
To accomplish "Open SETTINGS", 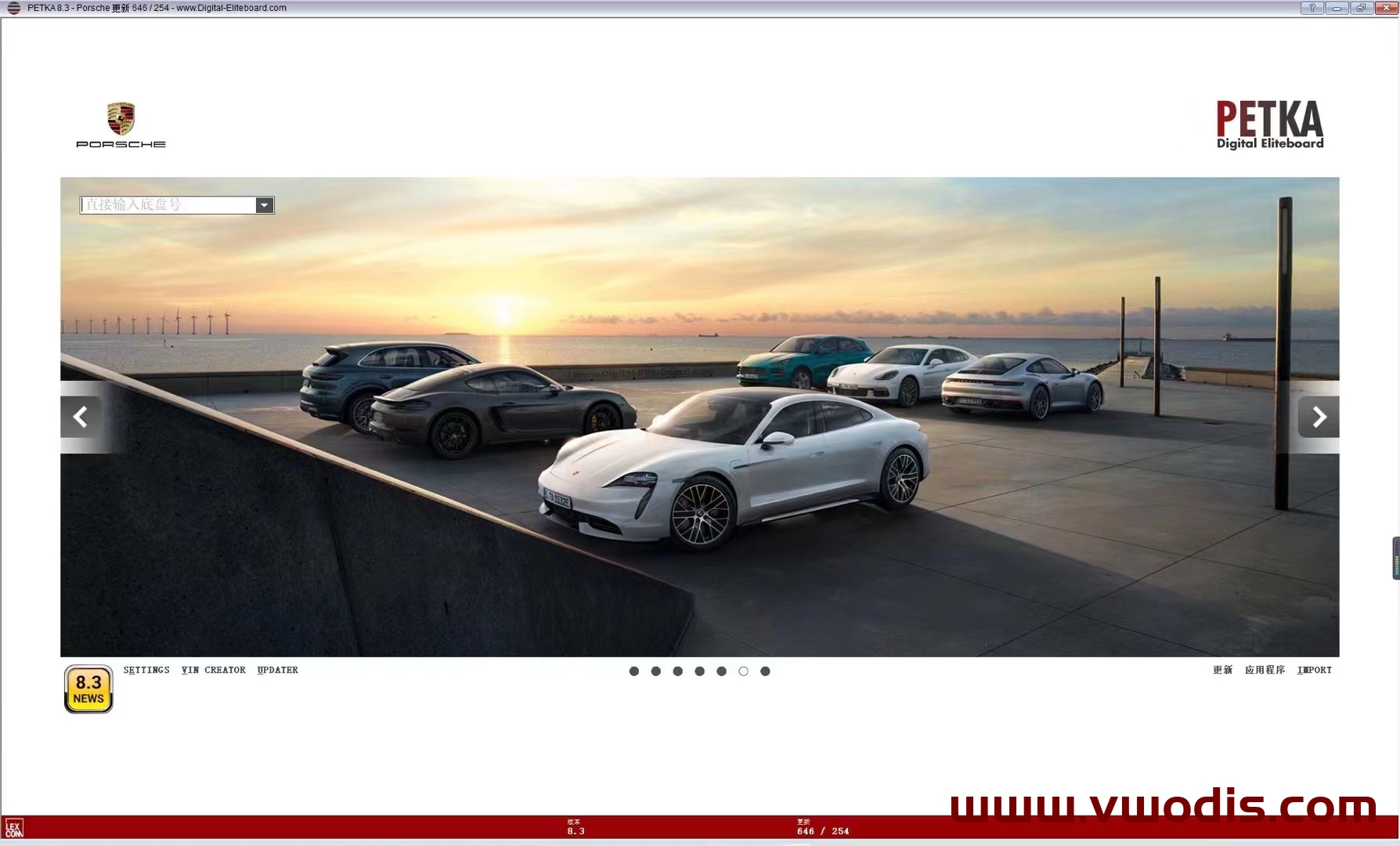I will 146,670.
